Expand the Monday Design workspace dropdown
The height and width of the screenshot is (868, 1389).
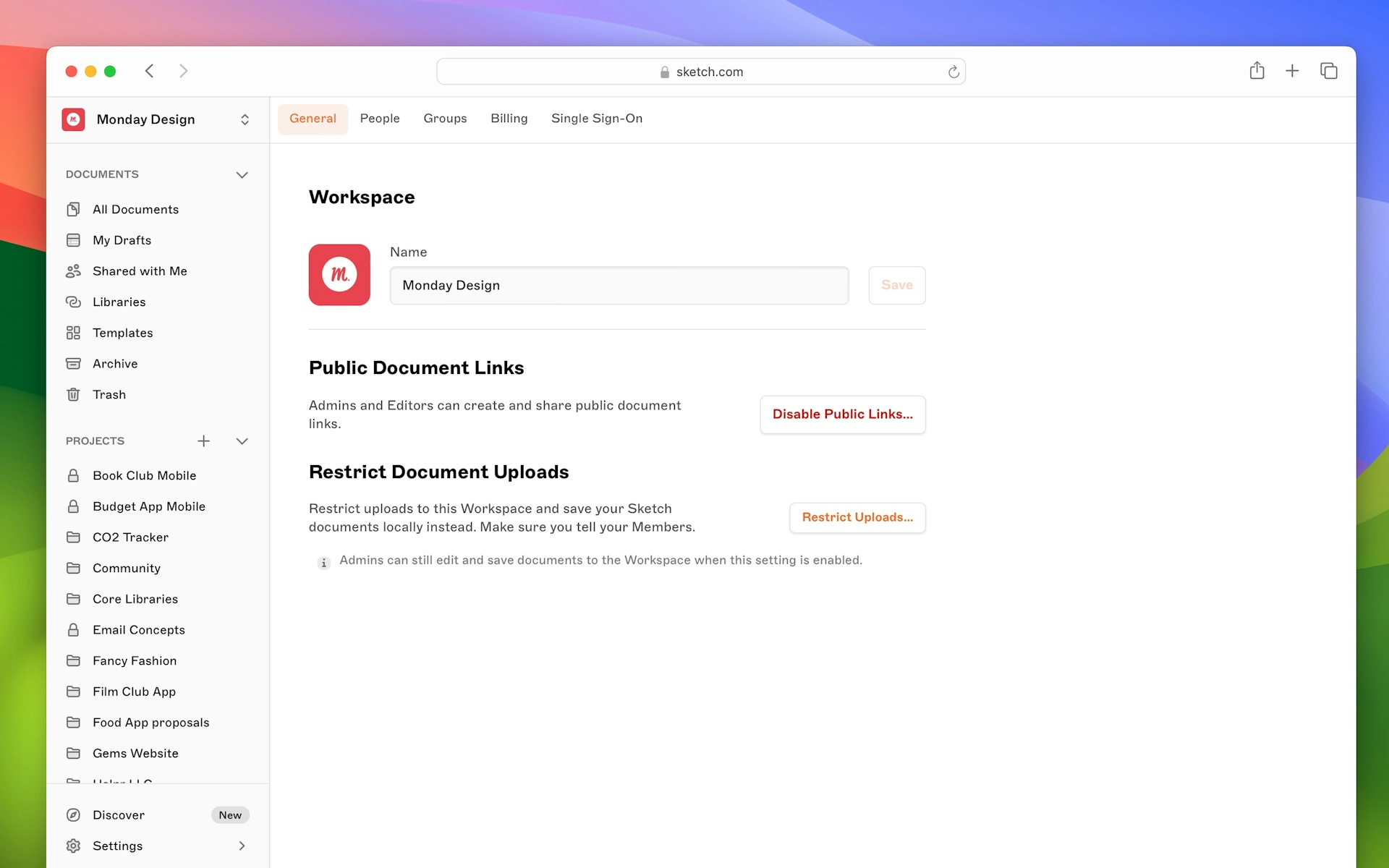pyautogui.click(x=244, y=119)
